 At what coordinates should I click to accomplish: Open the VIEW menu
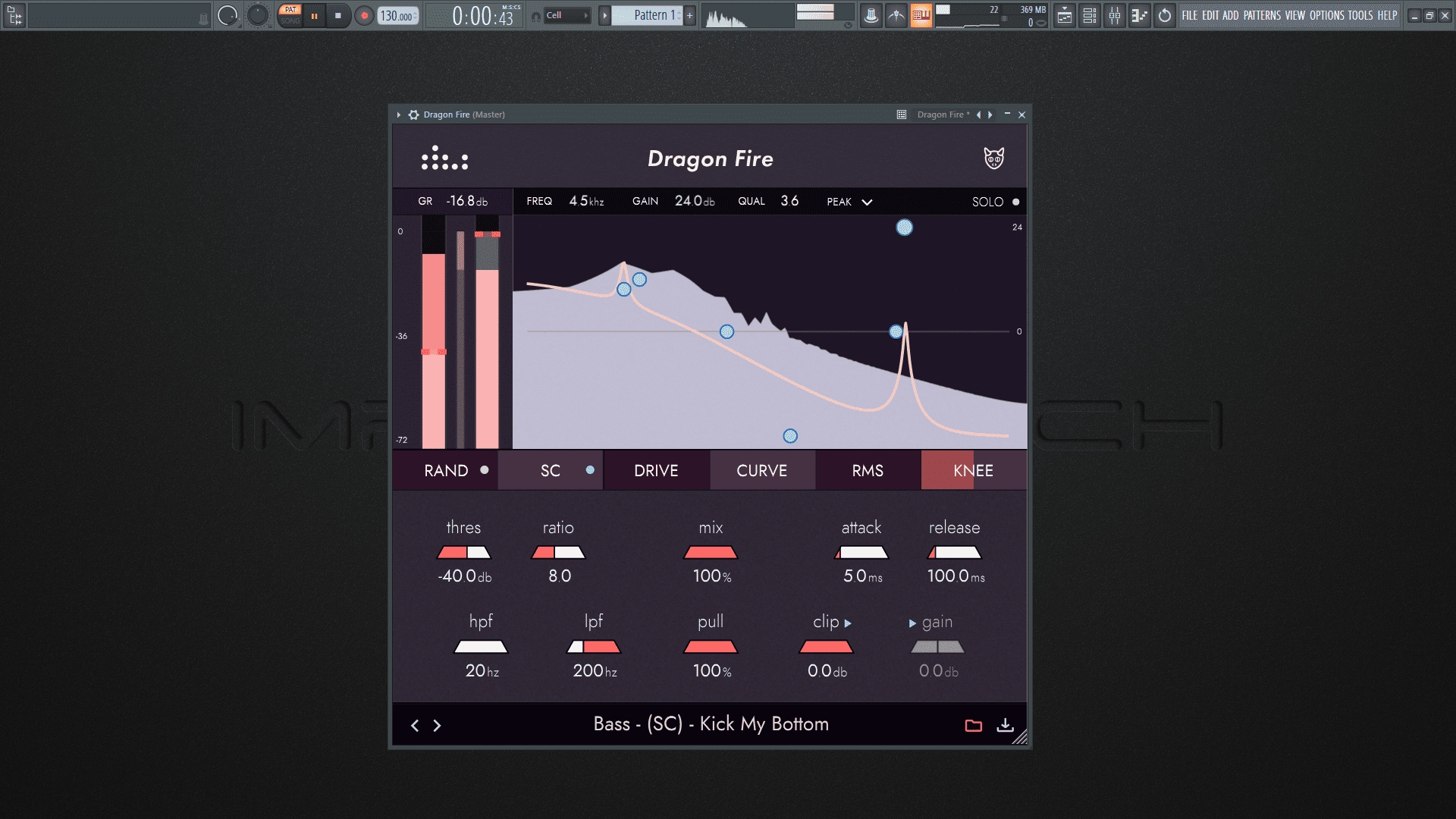click(1295, 15)
